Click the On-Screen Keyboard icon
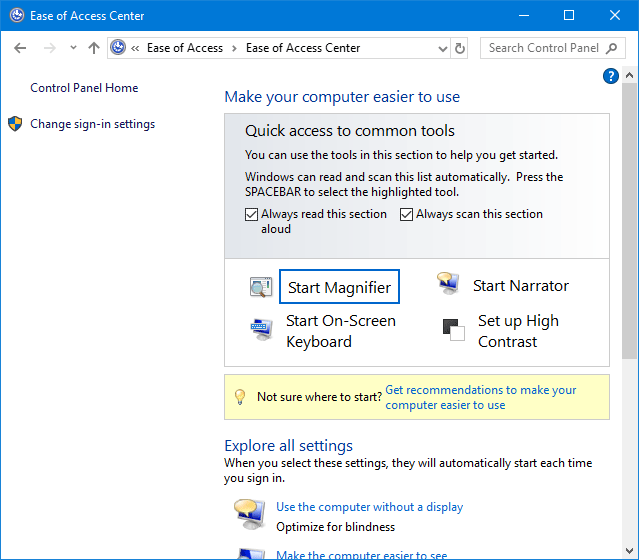The height and width of the screenshot is (560, 639). 262,329
